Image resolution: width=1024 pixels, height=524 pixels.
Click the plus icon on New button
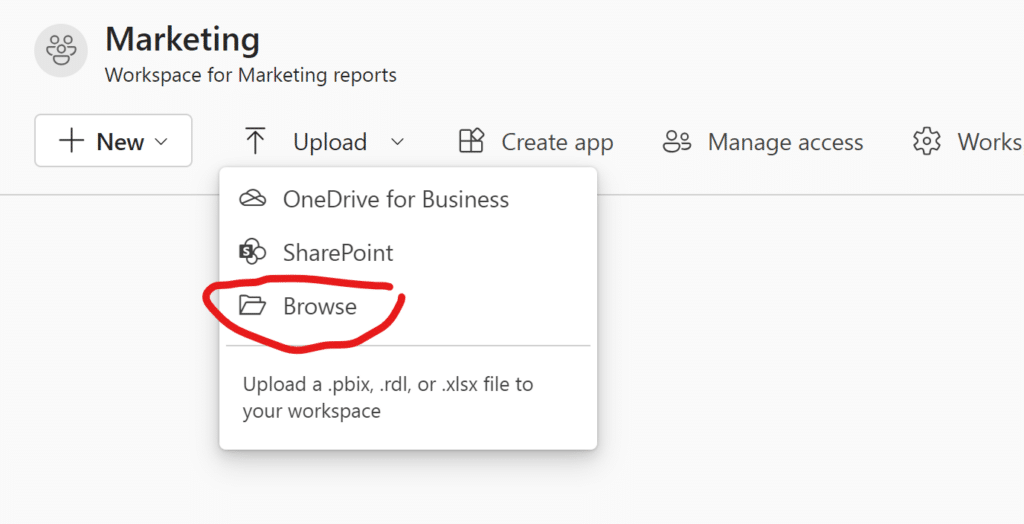coord(71,142)
